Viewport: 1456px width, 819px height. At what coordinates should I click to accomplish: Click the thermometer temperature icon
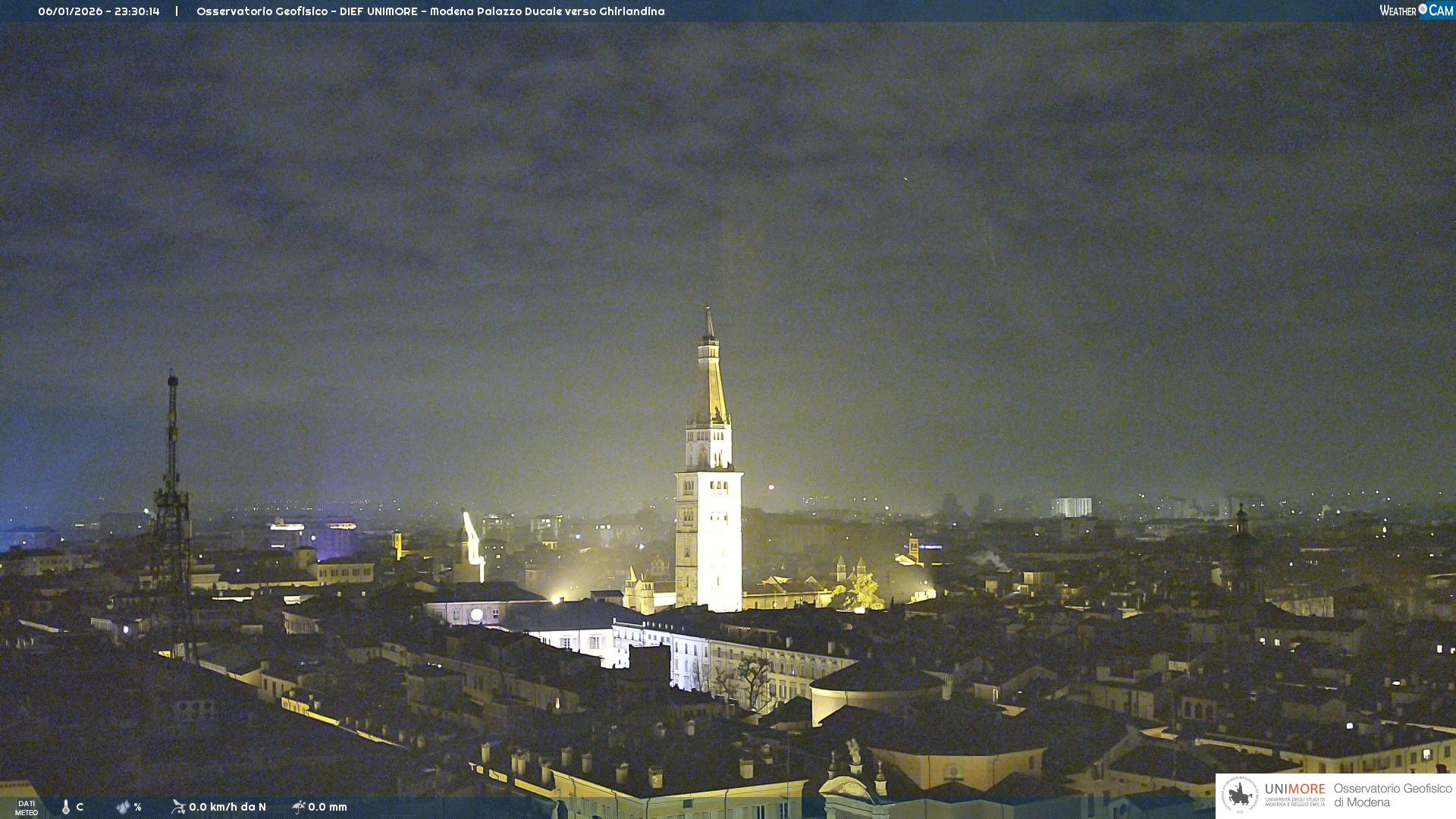pos(66,807)
